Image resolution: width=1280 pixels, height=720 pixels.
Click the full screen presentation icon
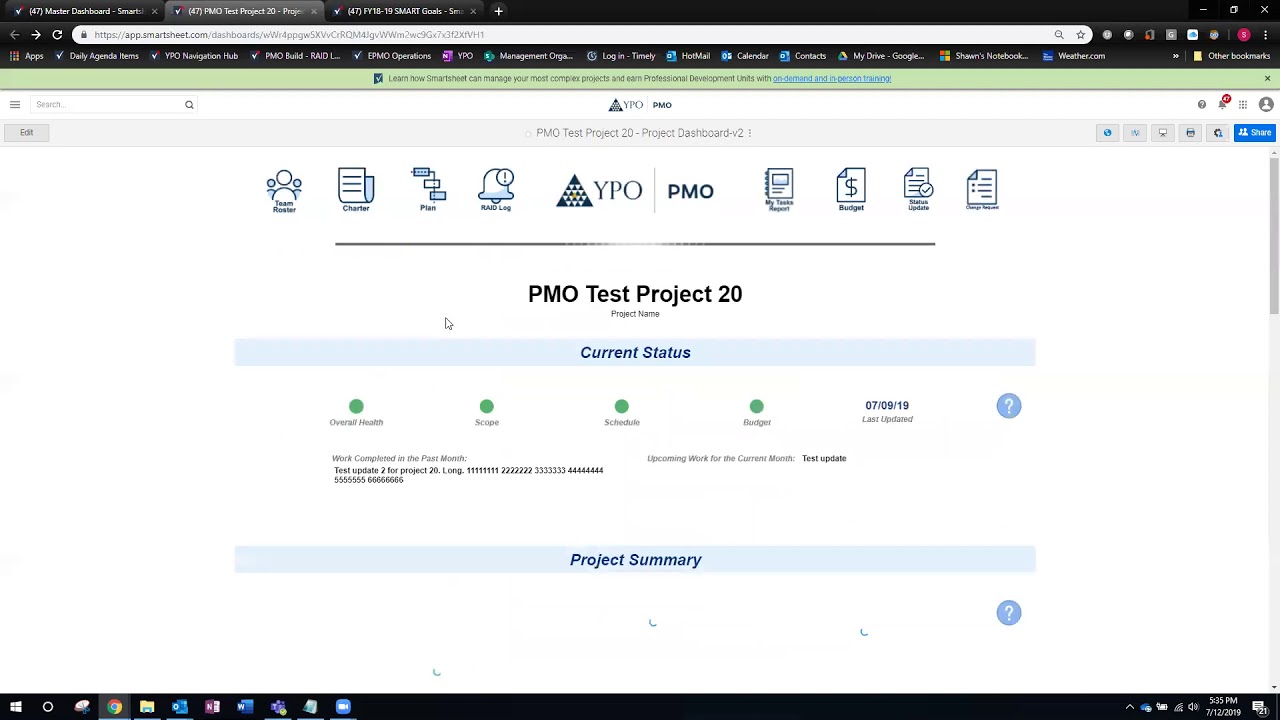pos(1162,133)
